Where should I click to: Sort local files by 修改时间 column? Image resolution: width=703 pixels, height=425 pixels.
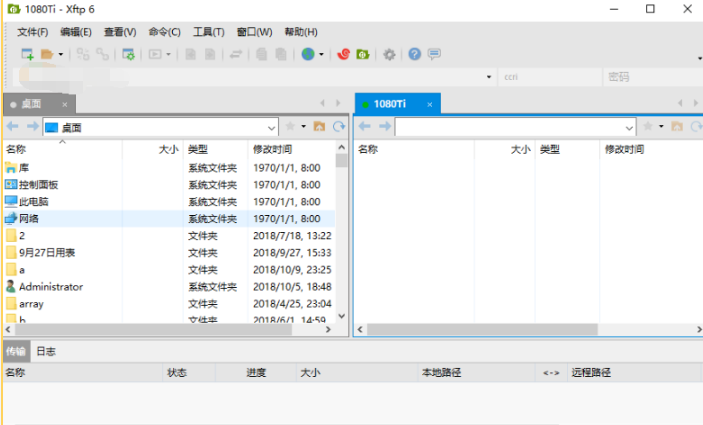tap(291, 149)
